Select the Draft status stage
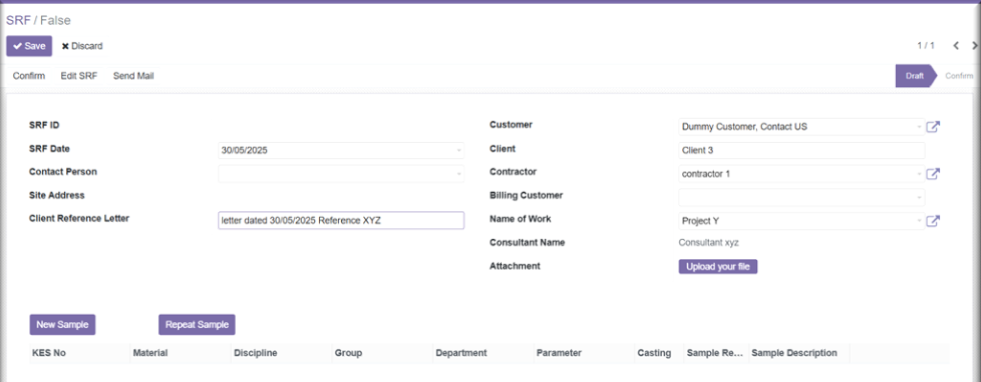 [x=914, y=76]
